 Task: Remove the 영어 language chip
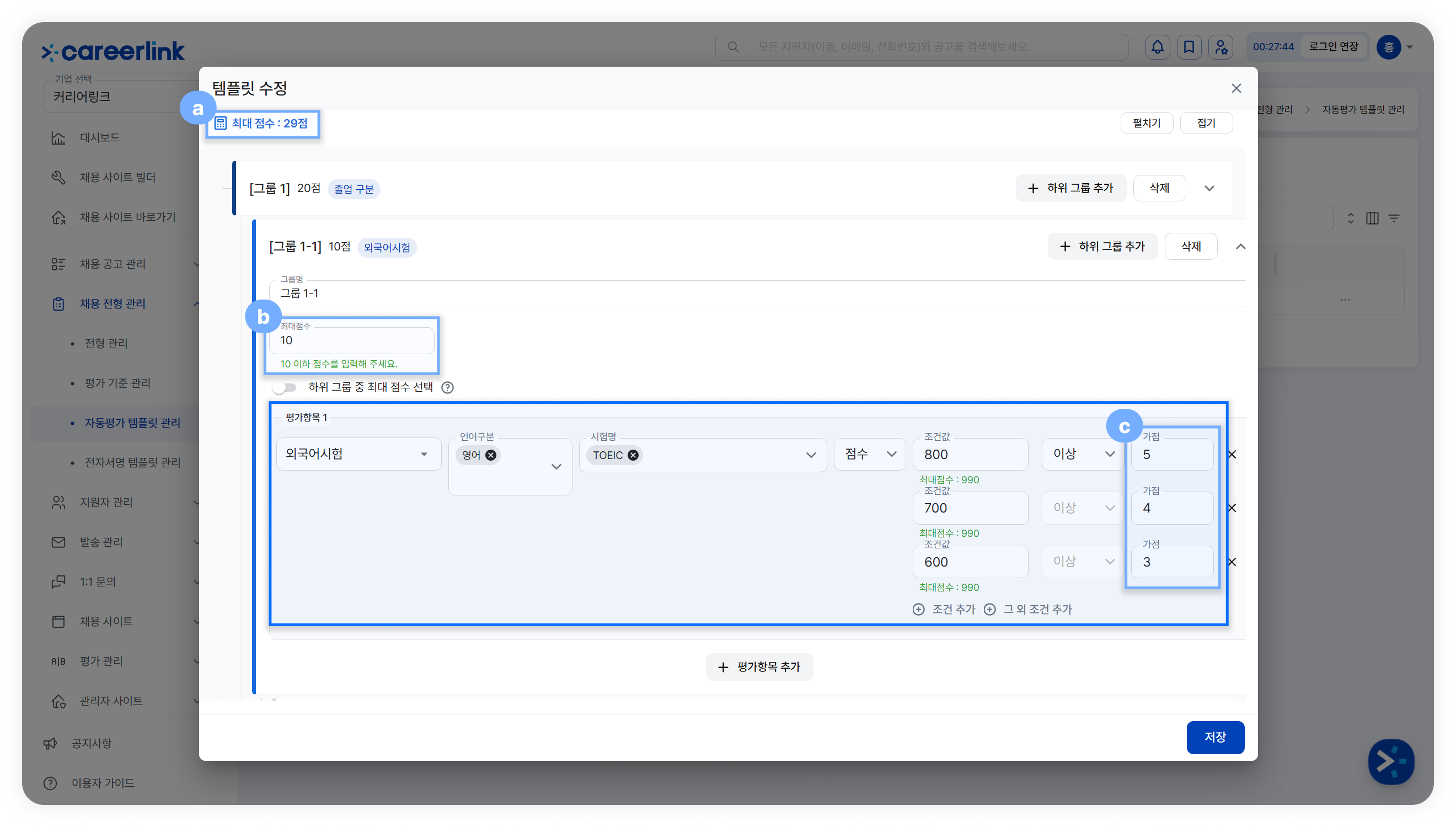click(x=491, y=455)
